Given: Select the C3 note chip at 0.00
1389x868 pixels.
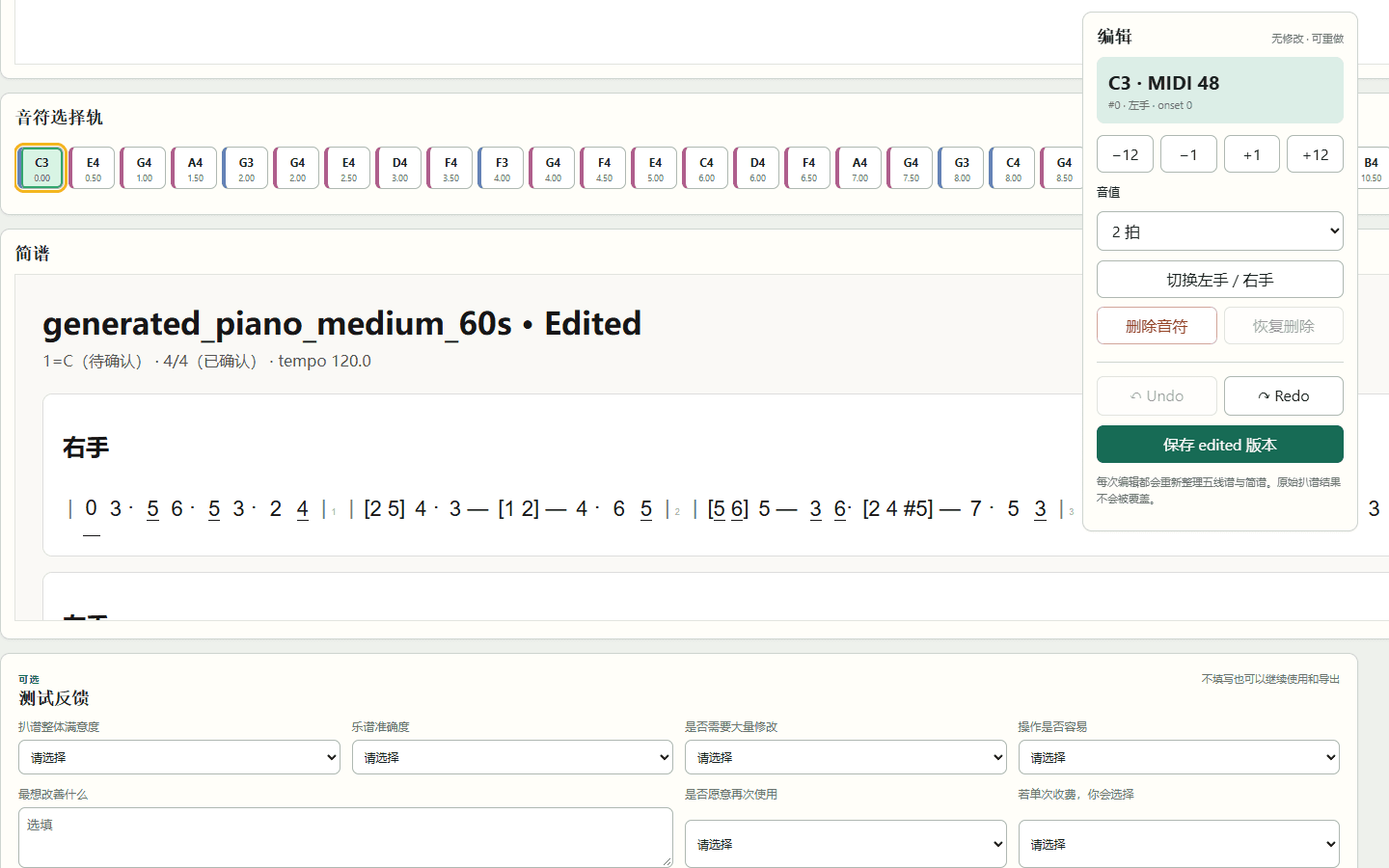Looking at the screenshot, I should 41,168.
